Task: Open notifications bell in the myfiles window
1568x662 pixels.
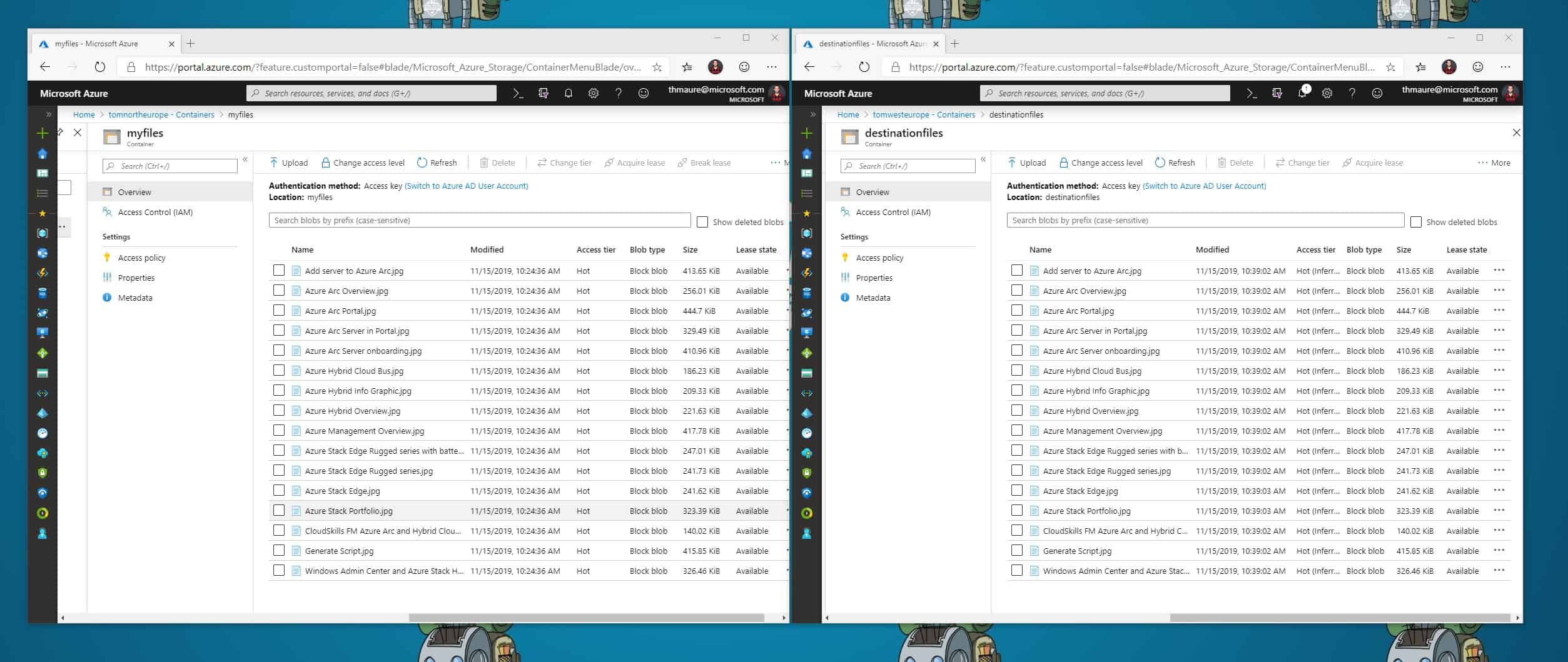Action: [568, 93]
